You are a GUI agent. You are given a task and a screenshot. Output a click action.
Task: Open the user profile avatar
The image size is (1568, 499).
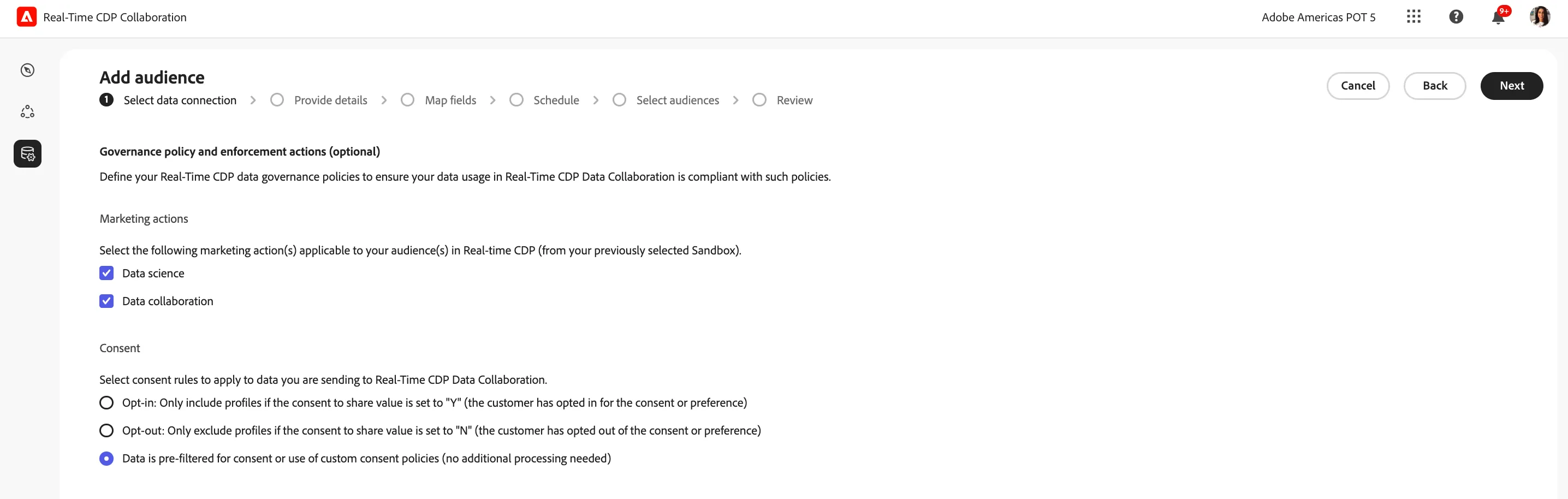pos(1540,17)
